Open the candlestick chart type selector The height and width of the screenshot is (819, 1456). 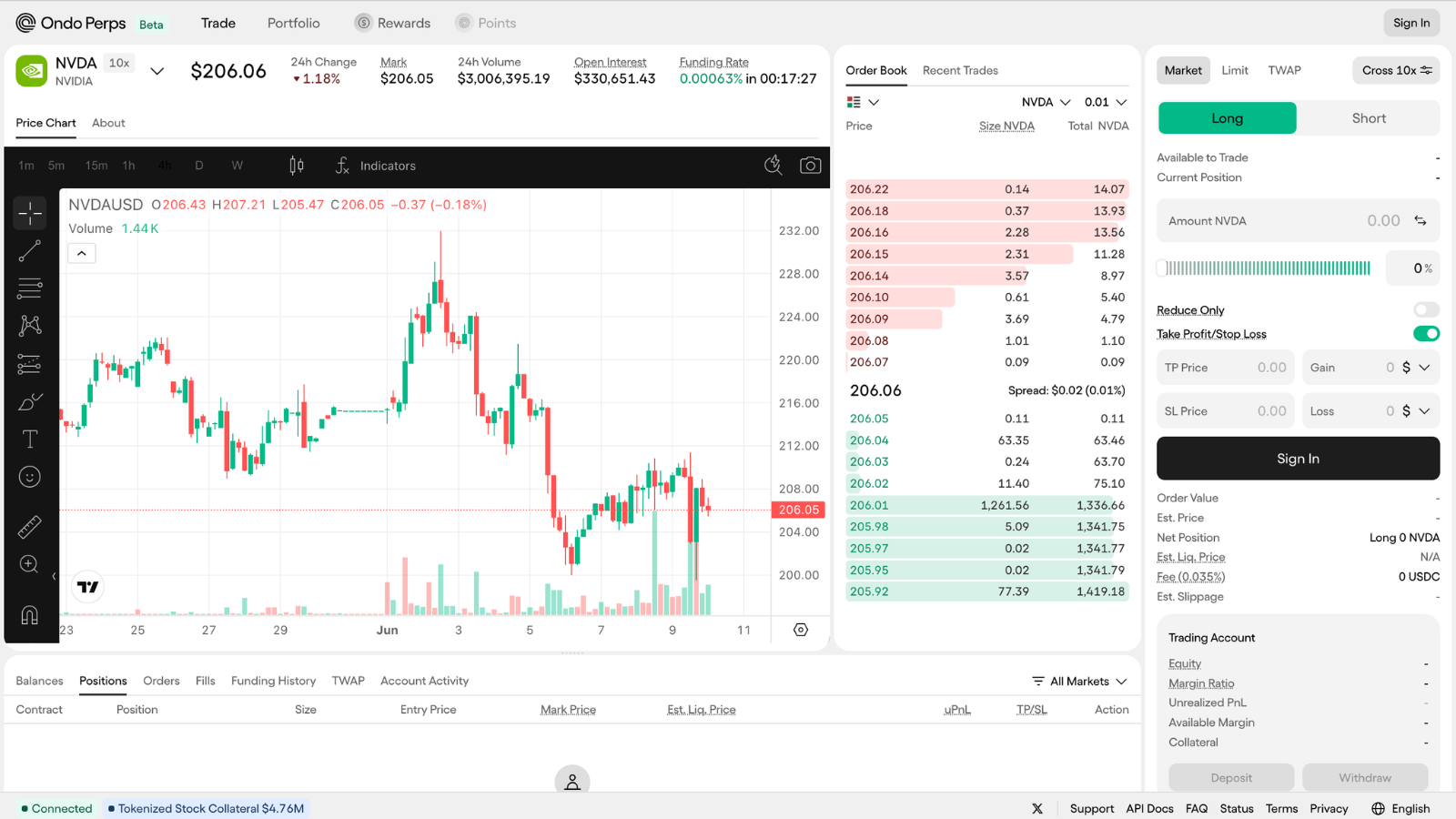click(297, 166)
